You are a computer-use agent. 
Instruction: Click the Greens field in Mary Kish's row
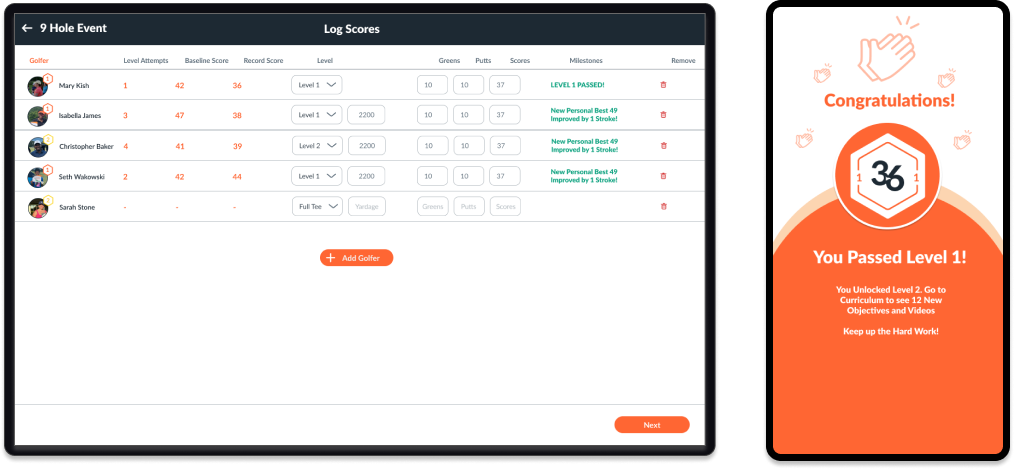pyautogui.click(x=433, y=85)
